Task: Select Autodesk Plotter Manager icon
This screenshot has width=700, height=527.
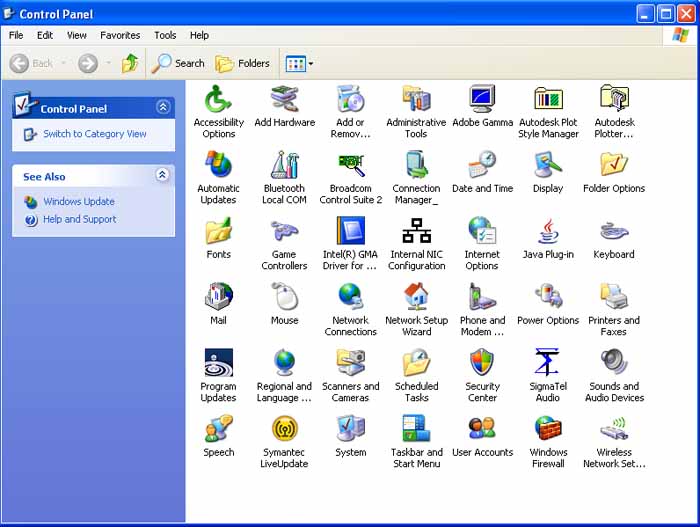Action: 614,98
